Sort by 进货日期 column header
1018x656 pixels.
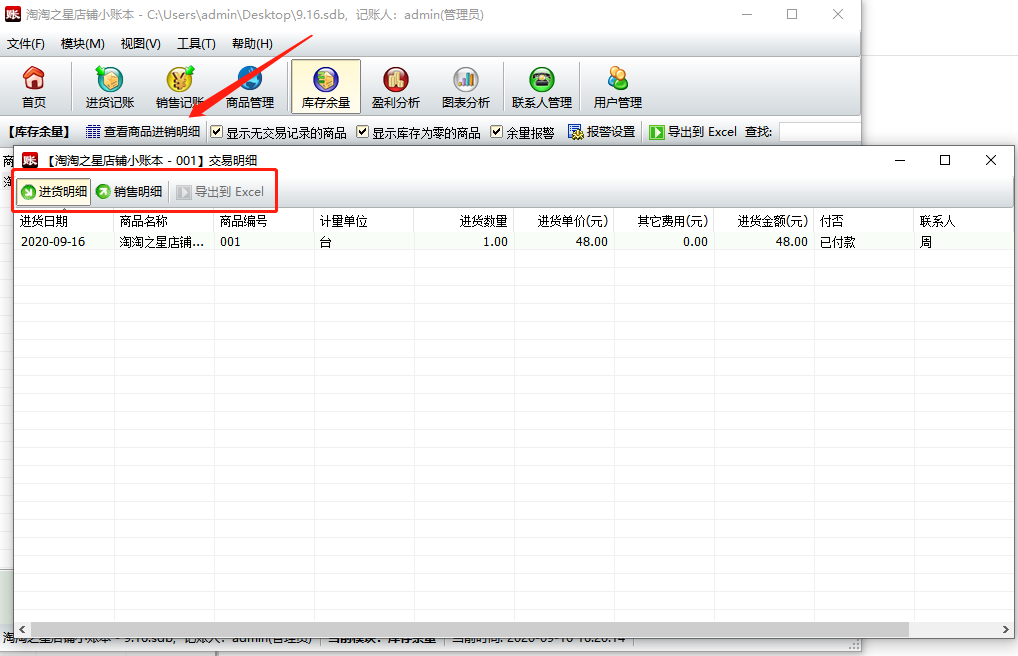(64, 221)
